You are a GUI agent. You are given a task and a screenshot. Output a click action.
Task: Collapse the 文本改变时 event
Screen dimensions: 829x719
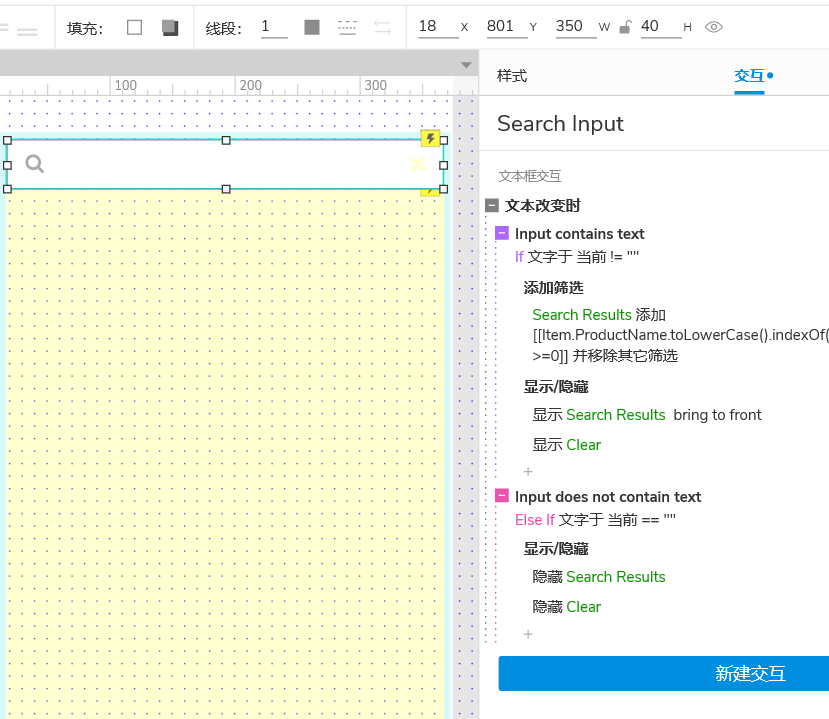(492, 206)
